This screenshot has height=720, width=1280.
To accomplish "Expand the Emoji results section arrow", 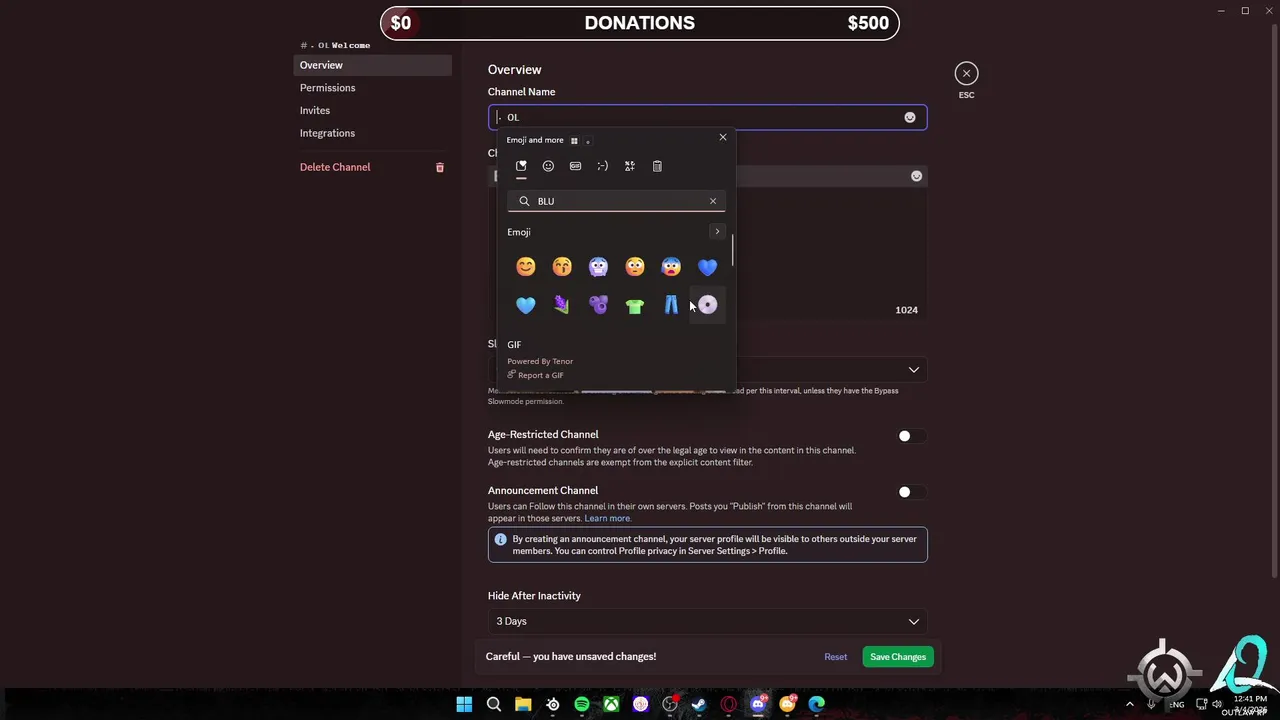I will pos(717,232).
